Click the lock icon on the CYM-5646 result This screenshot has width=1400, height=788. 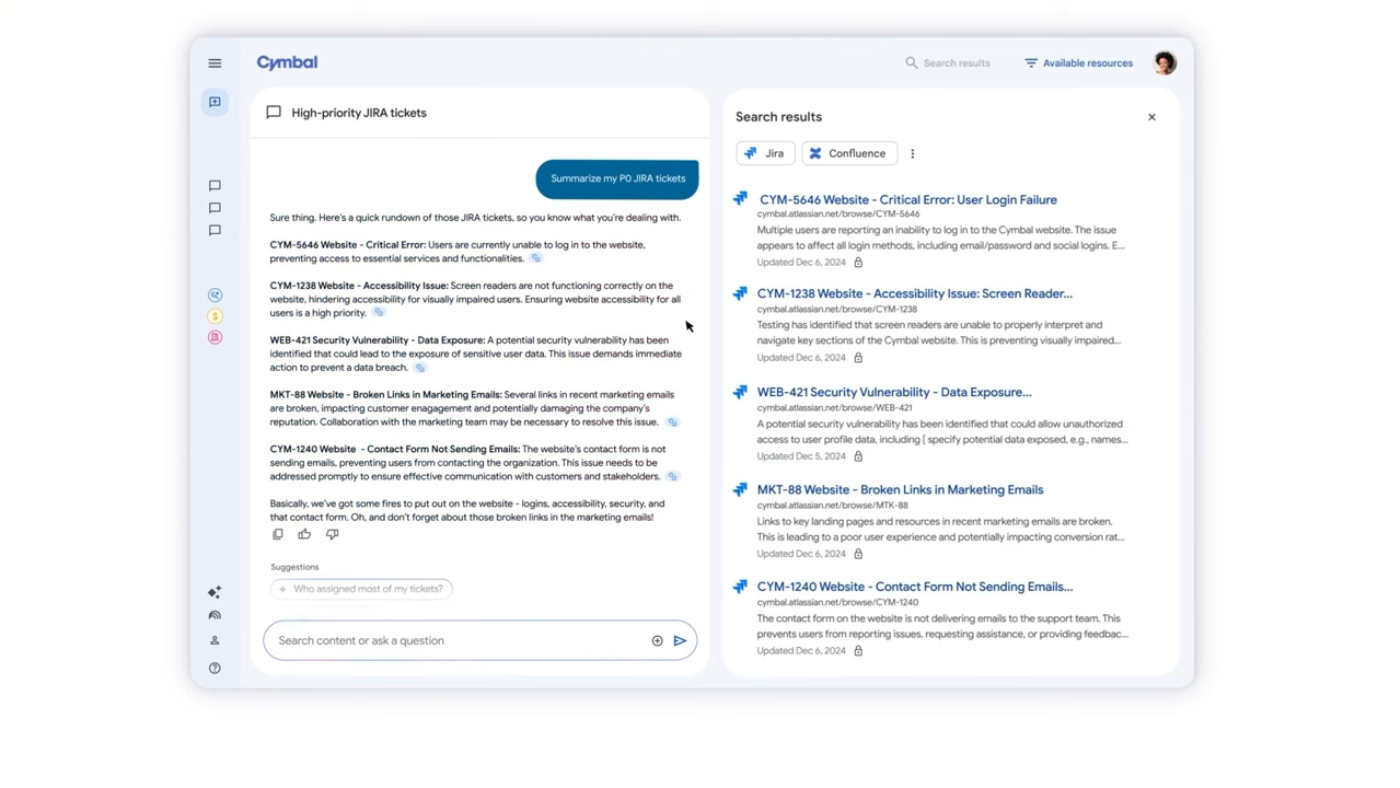pyautogui.click(x=858, y=262)
